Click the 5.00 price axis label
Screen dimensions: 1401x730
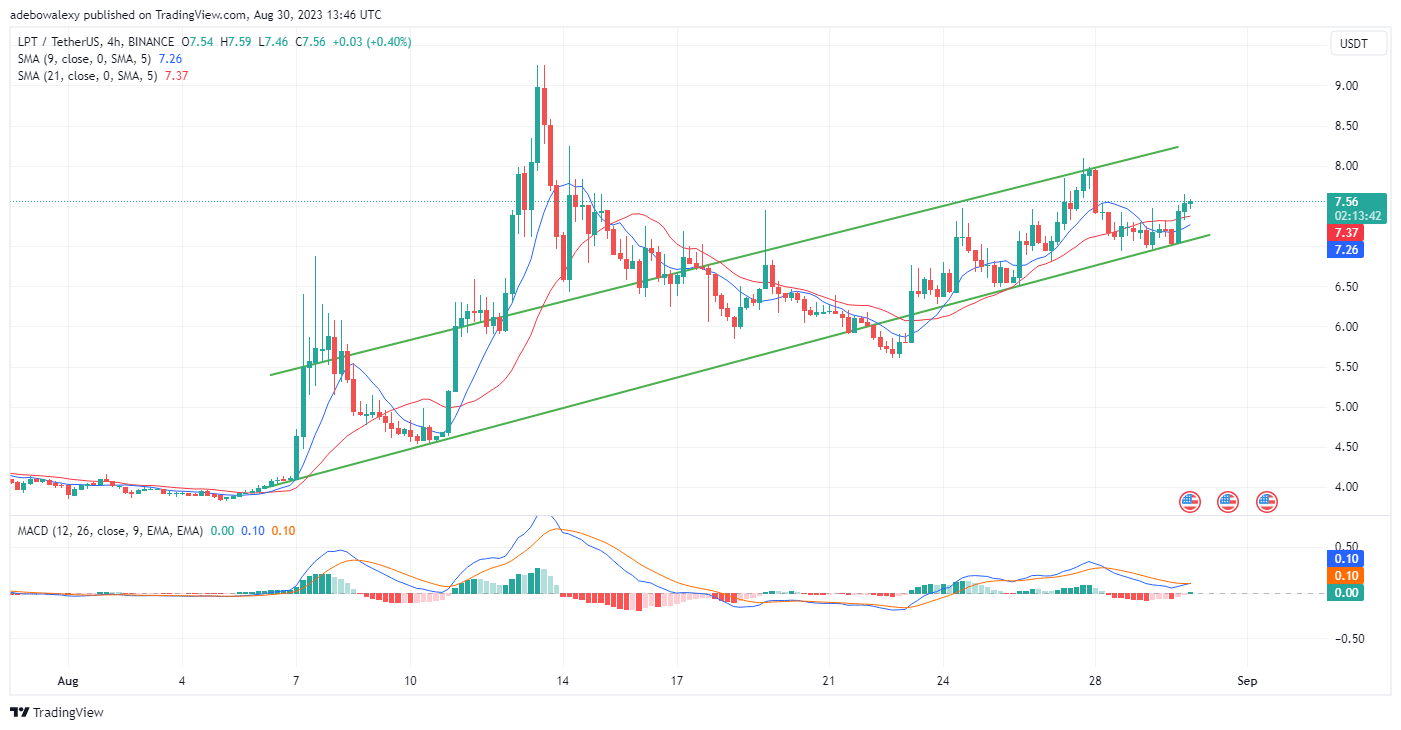tap(1346, 407)
